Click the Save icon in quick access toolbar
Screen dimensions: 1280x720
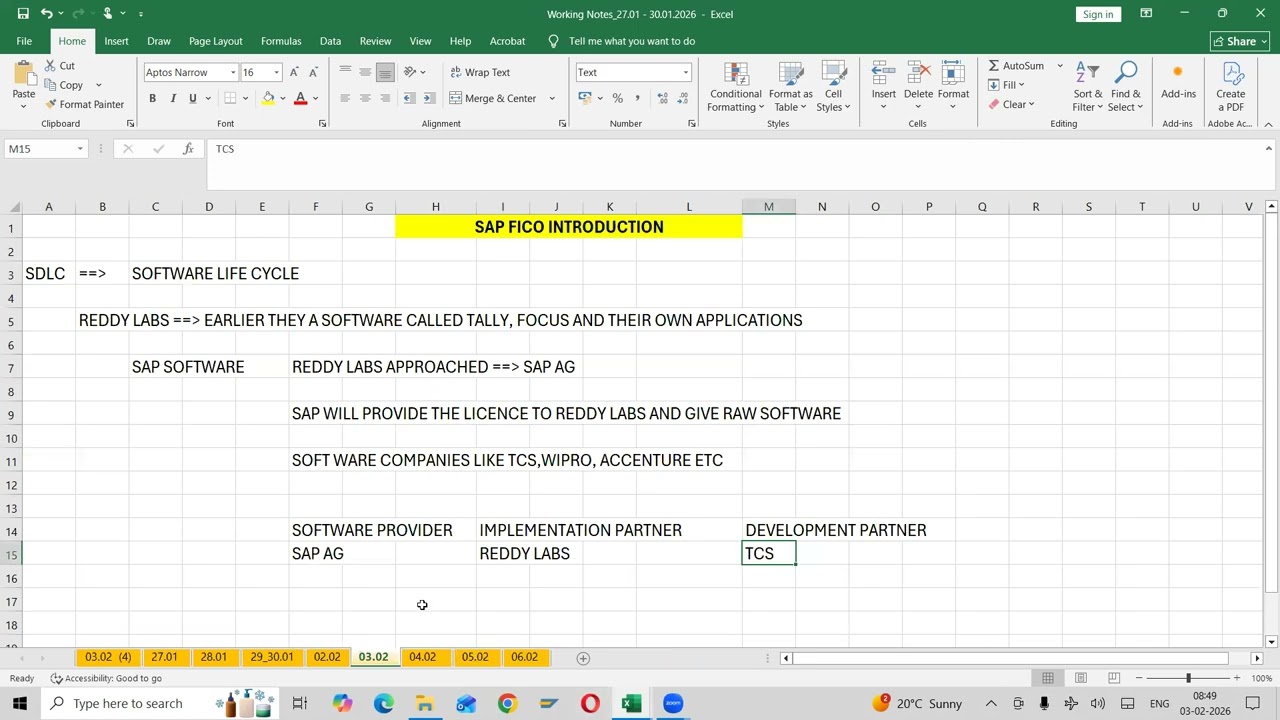point(22,14)
